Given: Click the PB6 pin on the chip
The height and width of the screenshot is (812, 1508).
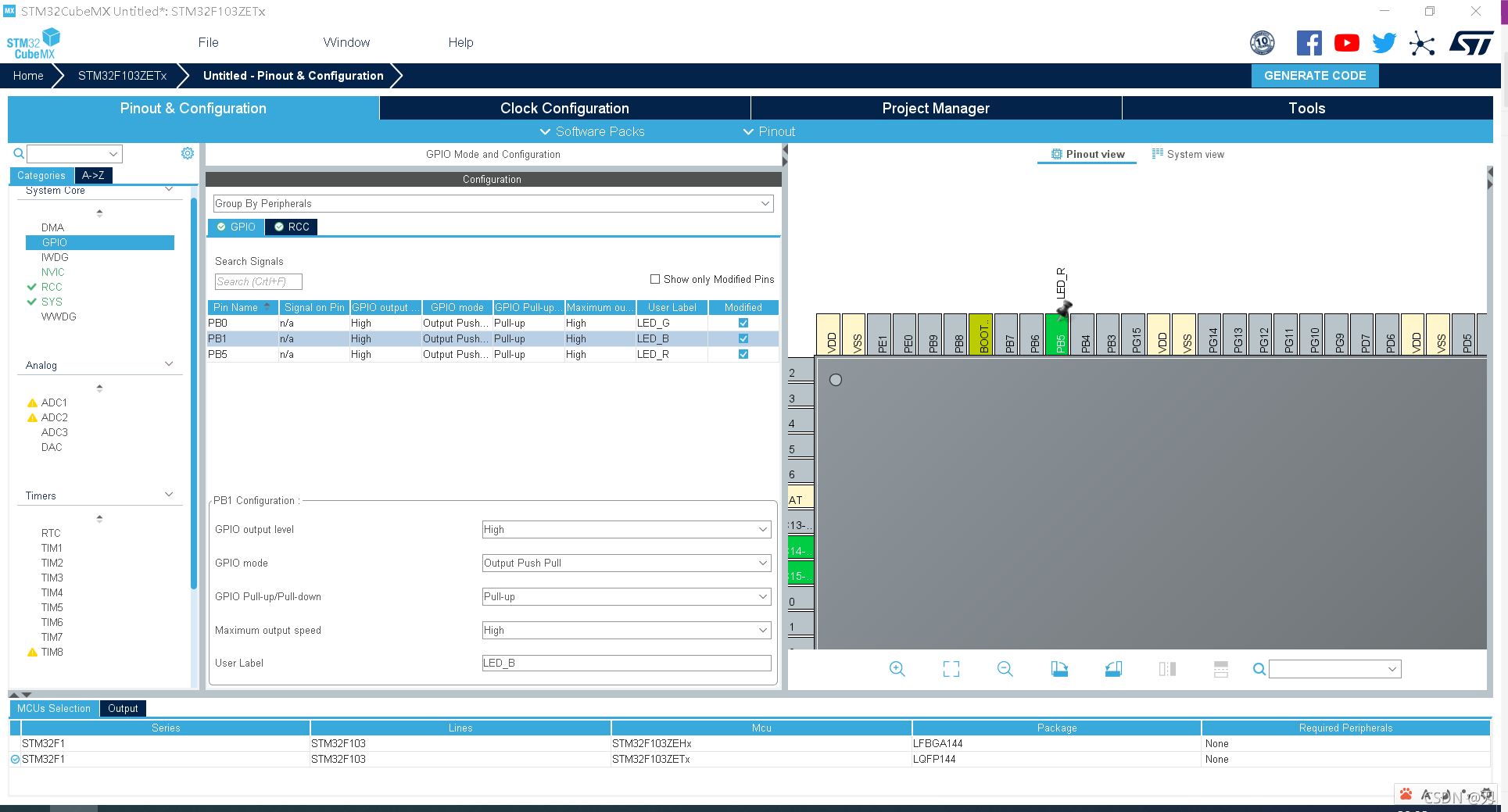Looking at the screenshot, I should tap(1033, 334).
